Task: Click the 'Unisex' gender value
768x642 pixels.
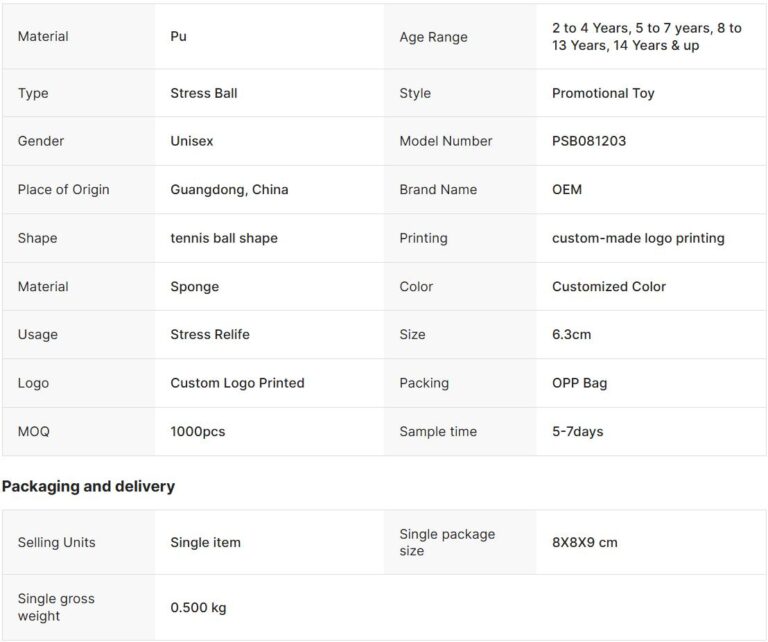Action: pyautogui.click(x=192, y=141)
